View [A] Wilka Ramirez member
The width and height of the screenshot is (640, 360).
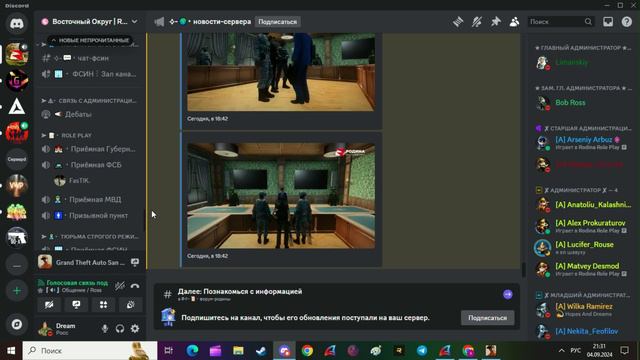click(583, 309)
